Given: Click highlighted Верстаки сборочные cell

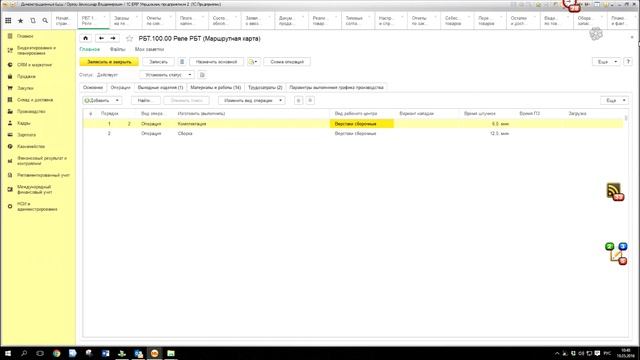Looking at the screenshot, I should pos(362,124).
